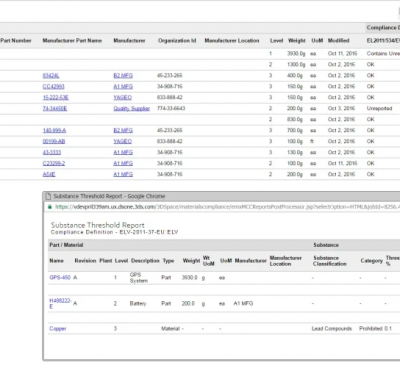Screen dimensions: 400x379
Task: Select organization id 774-33-6643
Action: click(x=171, y=109)
